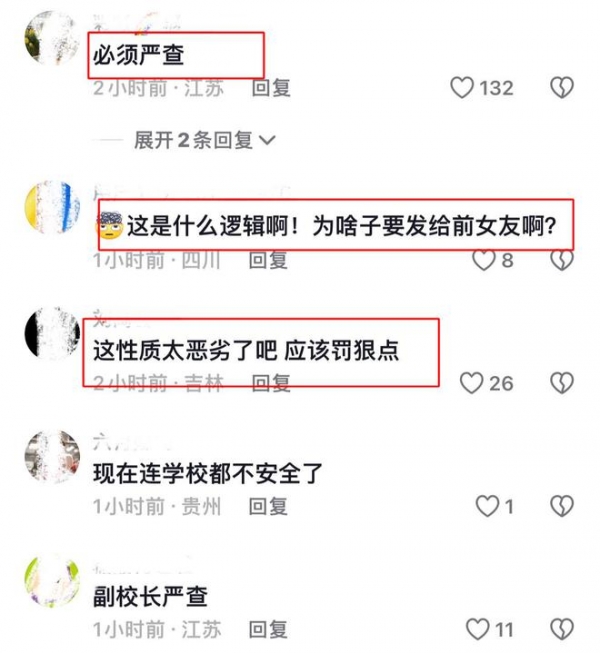Reply to the 四川 user's comment

tap(268, 260)
